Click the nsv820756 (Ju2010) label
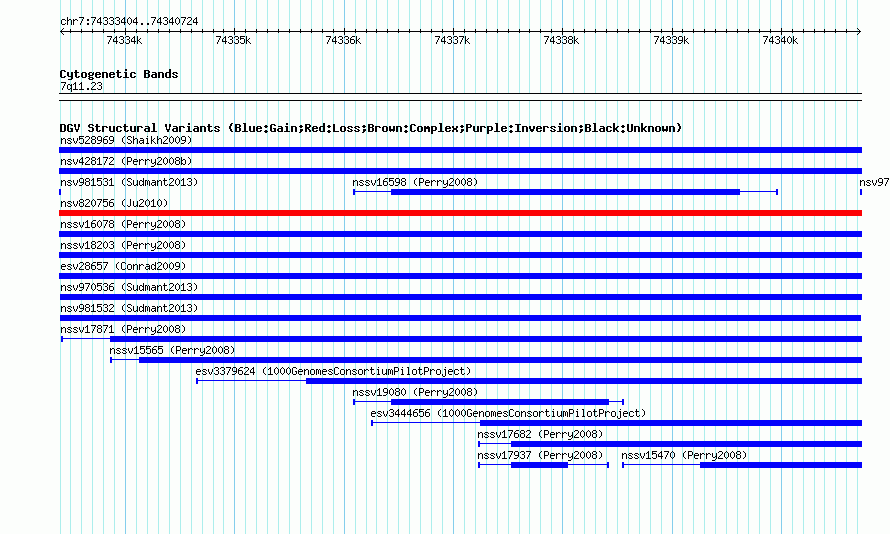The height and width of the screenshot is (534, 890). [114, 203]
